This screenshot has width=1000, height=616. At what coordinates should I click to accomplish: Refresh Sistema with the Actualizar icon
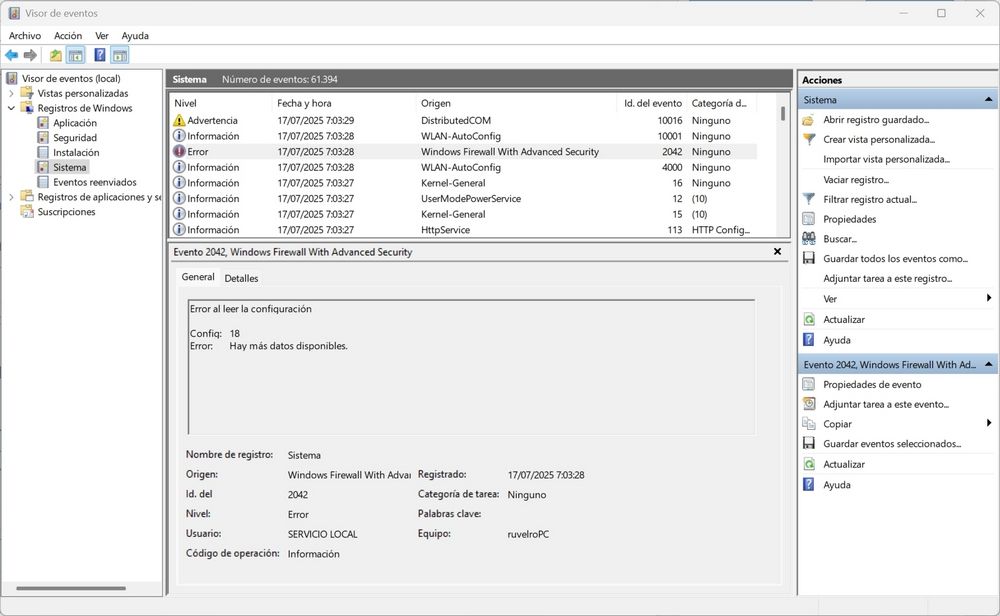click(x=810, y=319)
